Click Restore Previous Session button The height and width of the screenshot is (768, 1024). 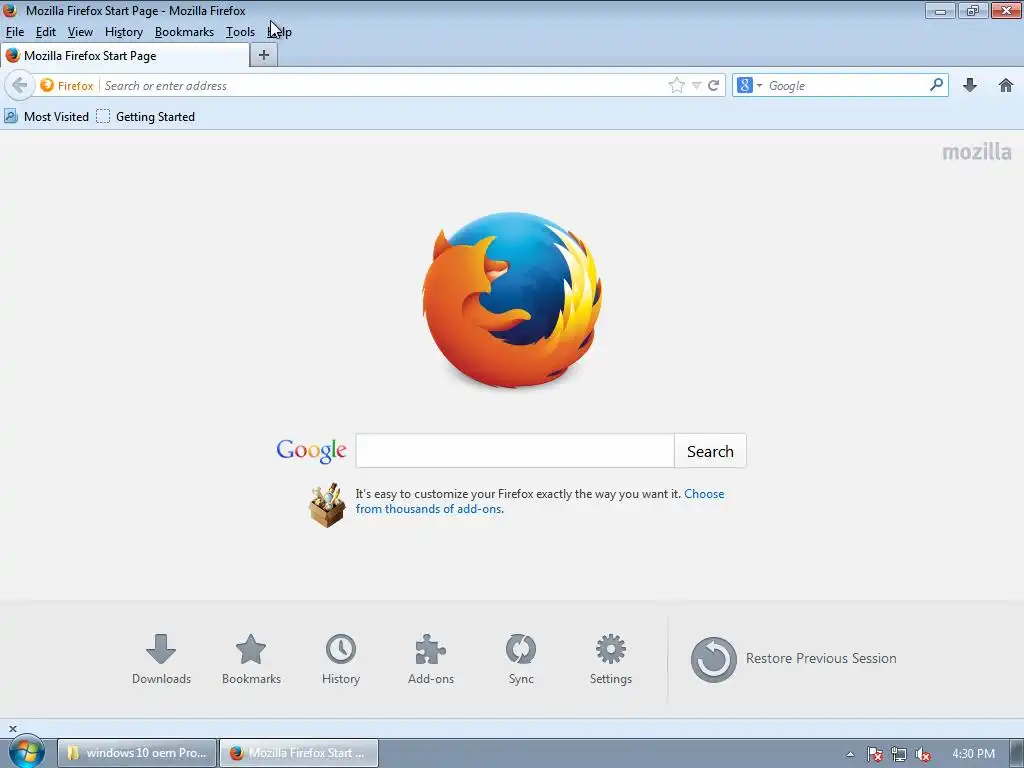[793, 659]
